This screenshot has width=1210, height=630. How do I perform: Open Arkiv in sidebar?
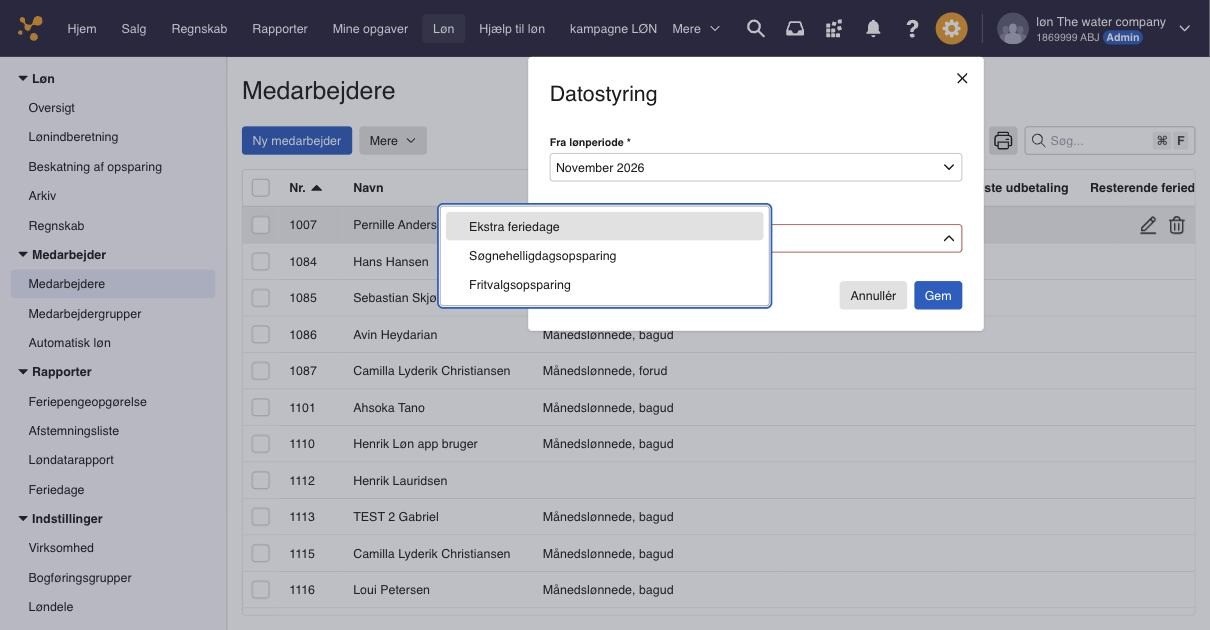pyautogui.click(x=42, y=196)
